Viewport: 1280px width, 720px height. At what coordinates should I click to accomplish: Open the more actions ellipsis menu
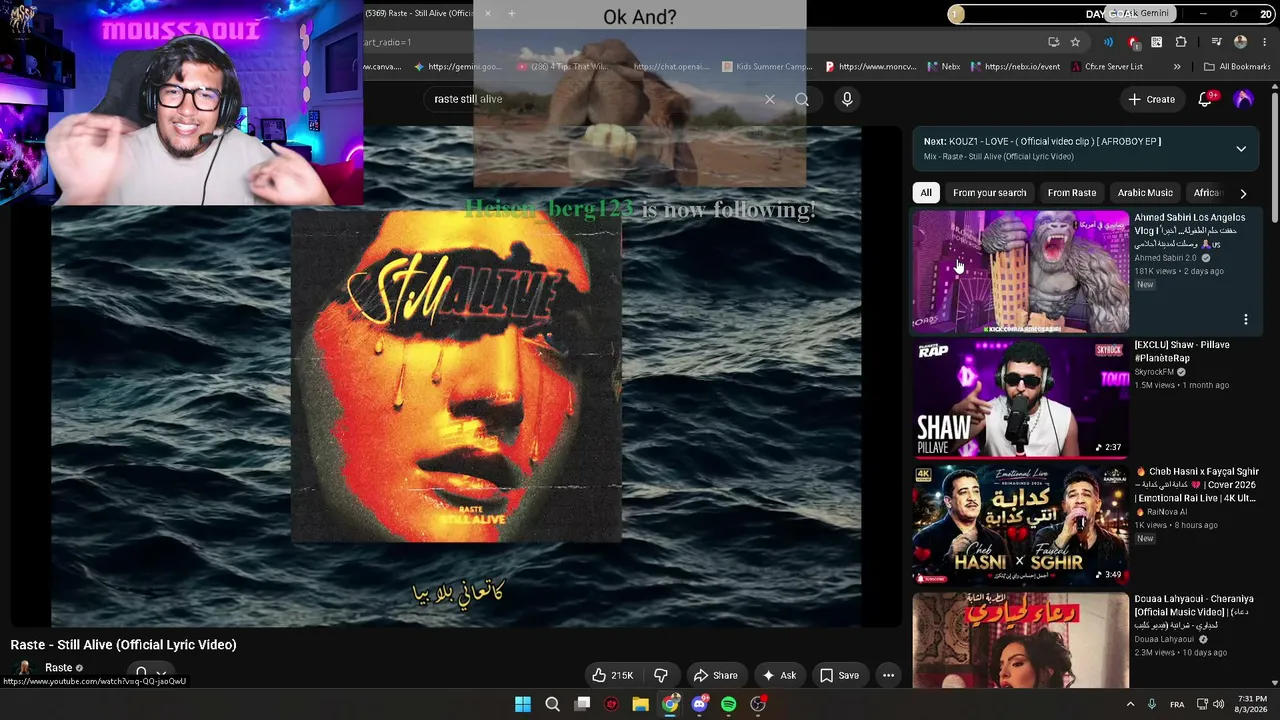tap(888, 675)
